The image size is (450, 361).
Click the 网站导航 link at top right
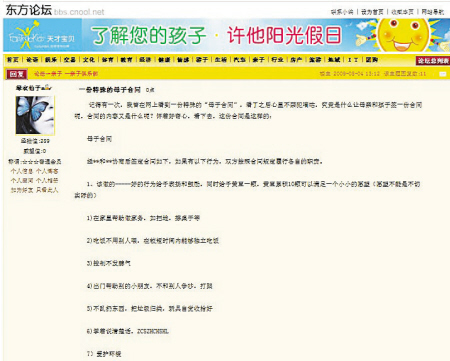coord(433,12)
